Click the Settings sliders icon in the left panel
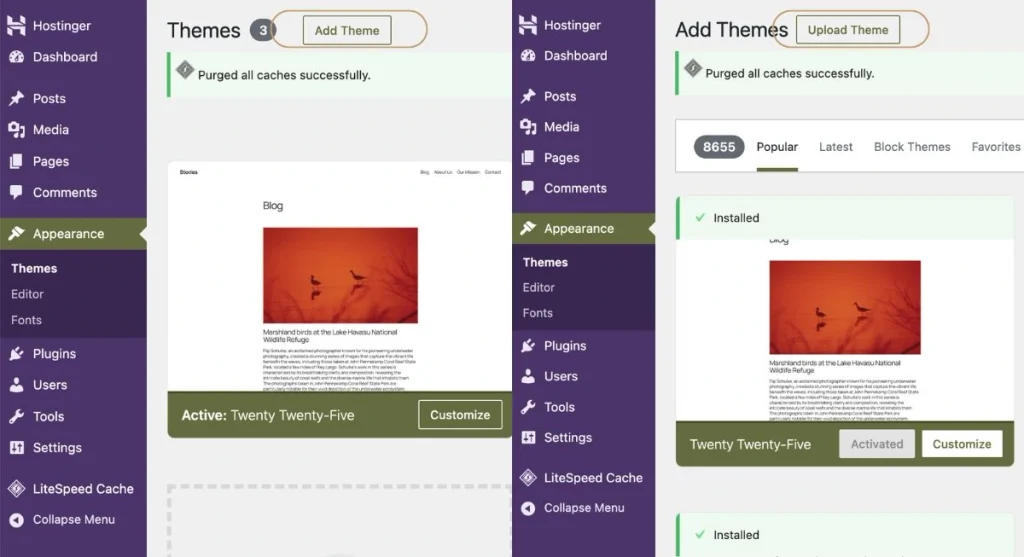The image size is (1024, 557). pos(16,447)
